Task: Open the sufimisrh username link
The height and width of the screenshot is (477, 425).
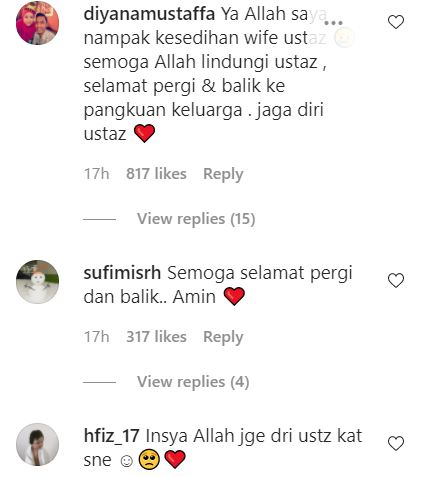Action: click(122, 273)
